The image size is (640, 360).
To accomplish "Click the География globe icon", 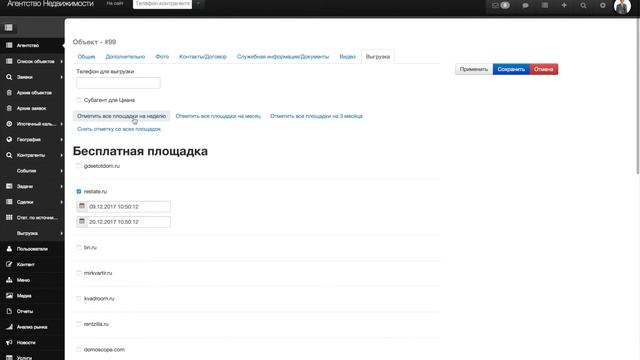I will tap(9, 140).
